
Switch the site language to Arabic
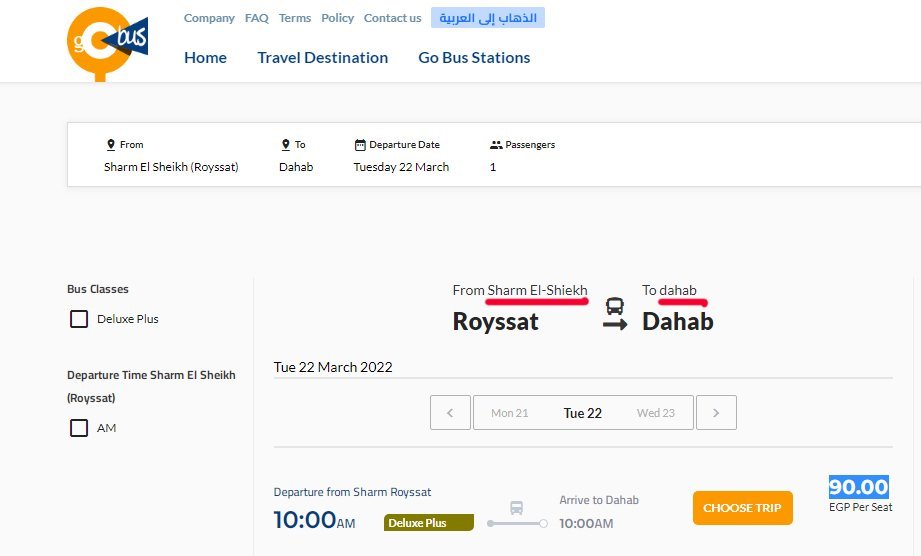[488, 18]
